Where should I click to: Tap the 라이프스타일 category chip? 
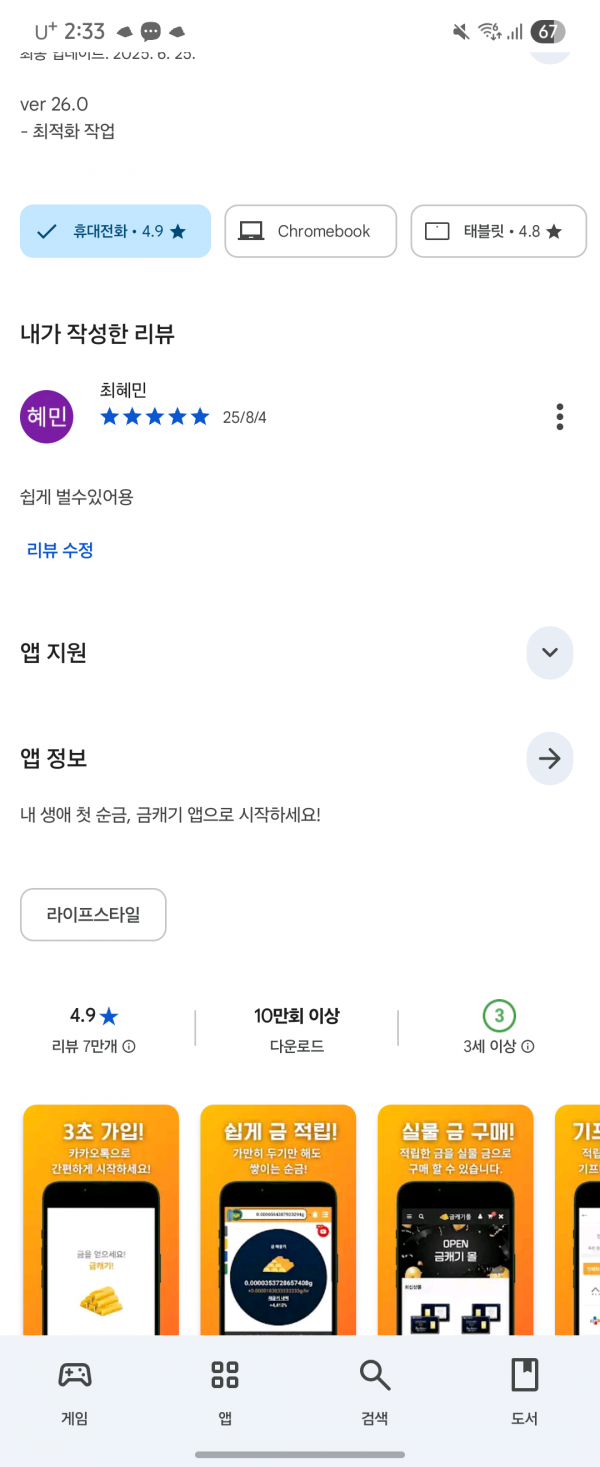coord(93,915)
